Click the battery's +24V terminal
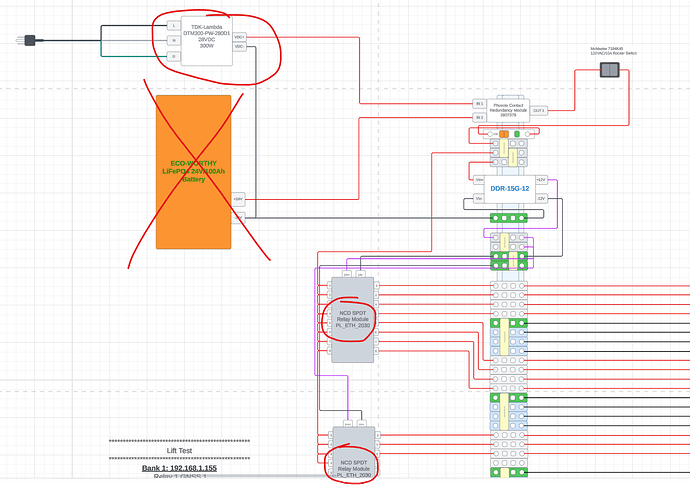The width and height of the screenshot is (690, 485). (238, 199)
